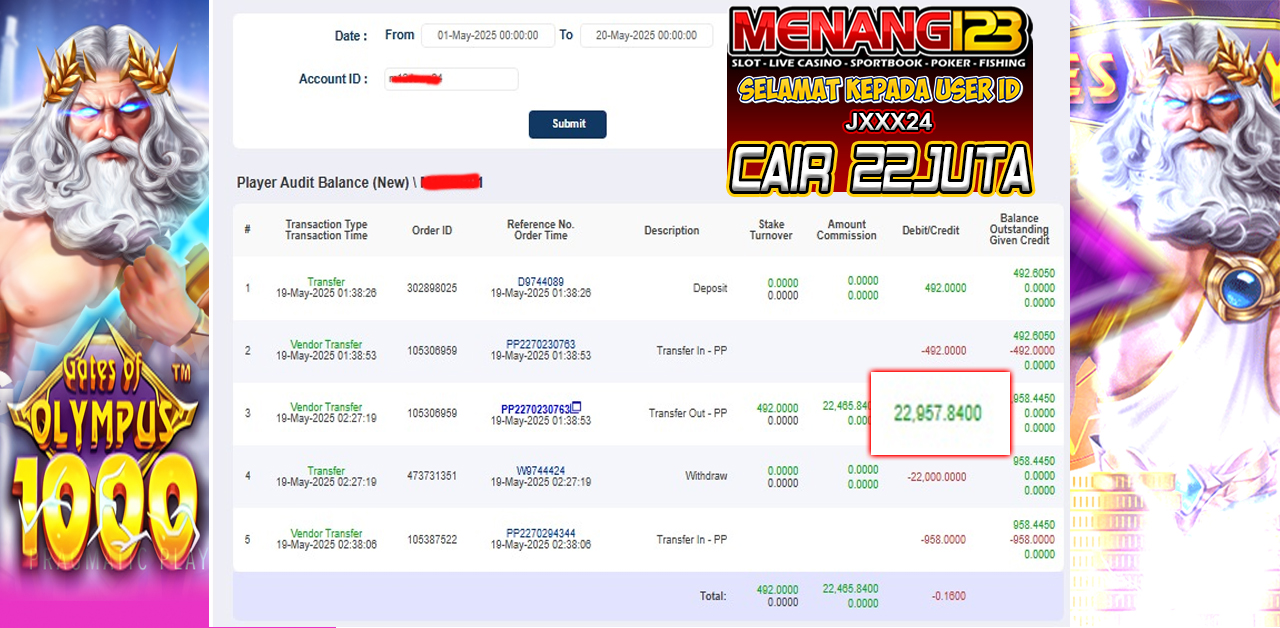The width and height of the screenshot is (1280, 628).
Task: Select the total debit/credit value '-0.1600'
Action: click(x=949, y=596)
